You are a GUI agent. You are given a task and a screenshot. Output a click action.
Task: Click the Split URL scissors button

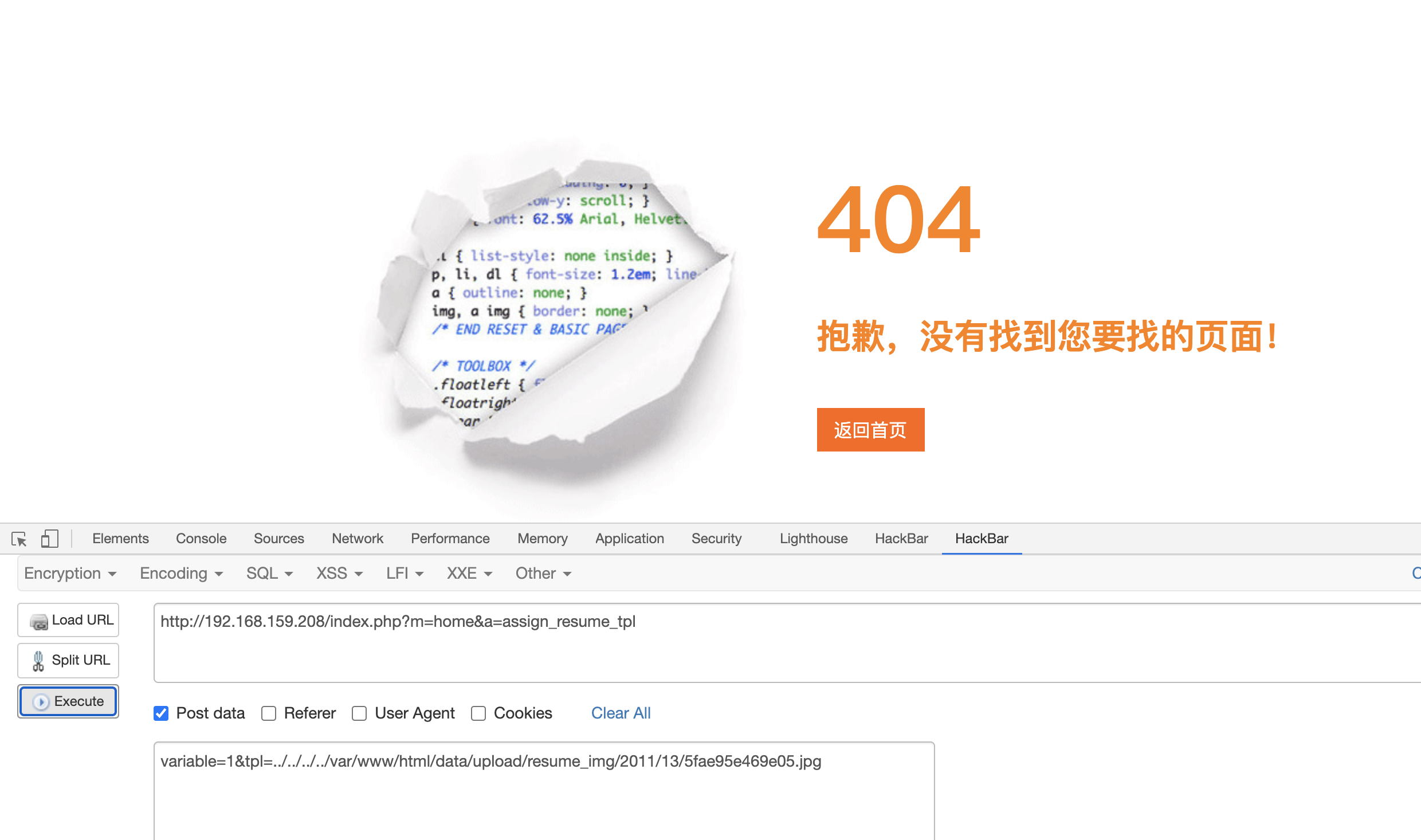point(69,660)
